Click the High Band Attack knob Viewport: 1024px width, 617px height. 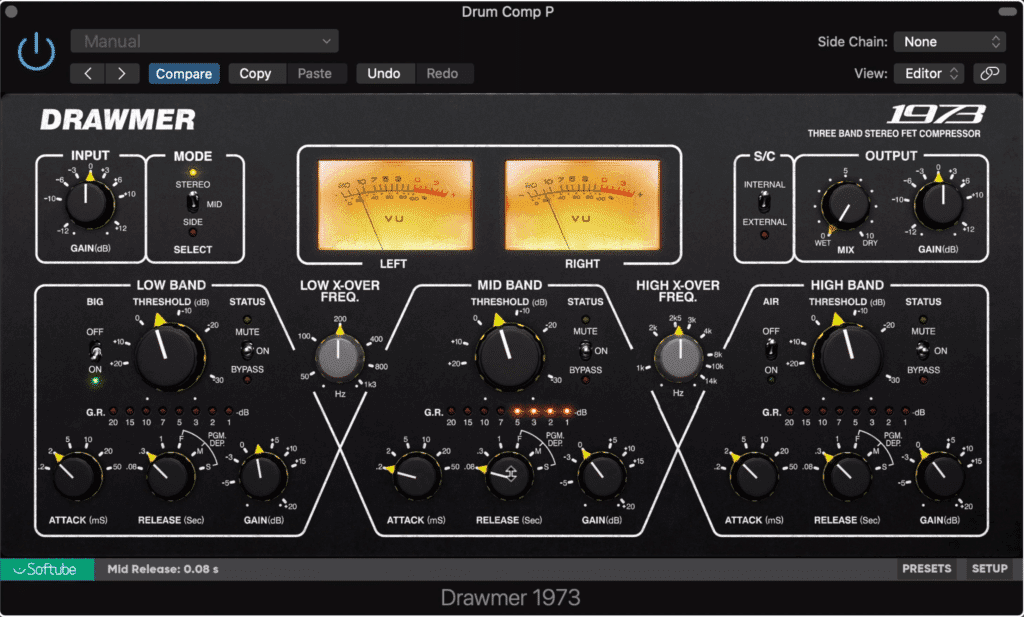click(754, 476)
